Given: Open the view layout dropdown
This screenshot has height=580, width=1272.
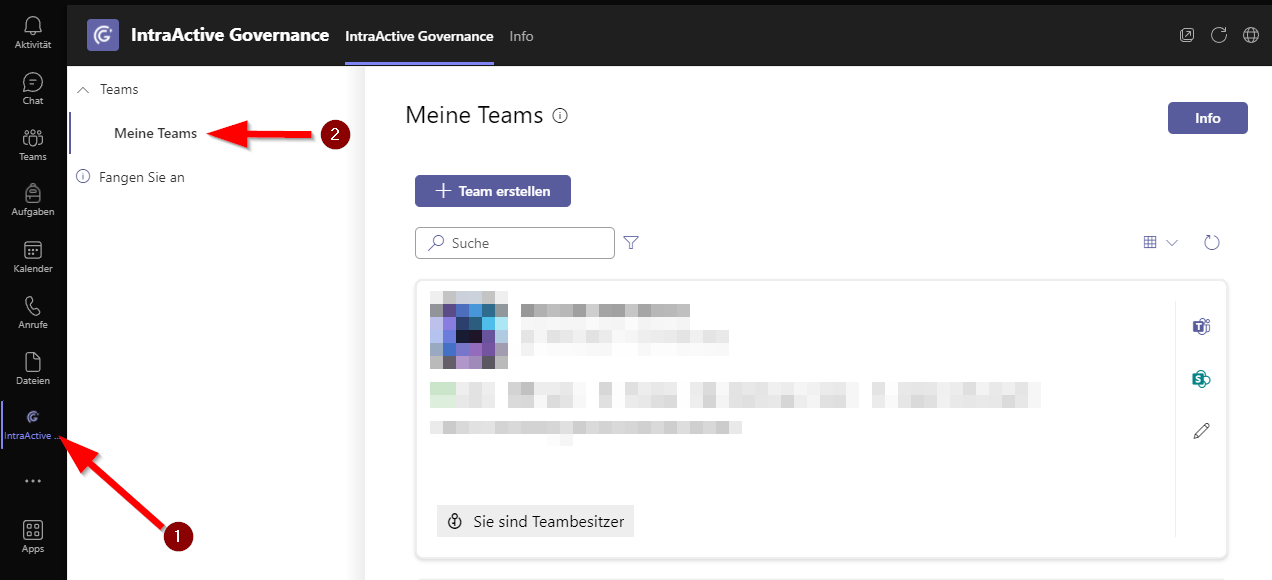Looking at the screenshot, I should click(1161, 242).
